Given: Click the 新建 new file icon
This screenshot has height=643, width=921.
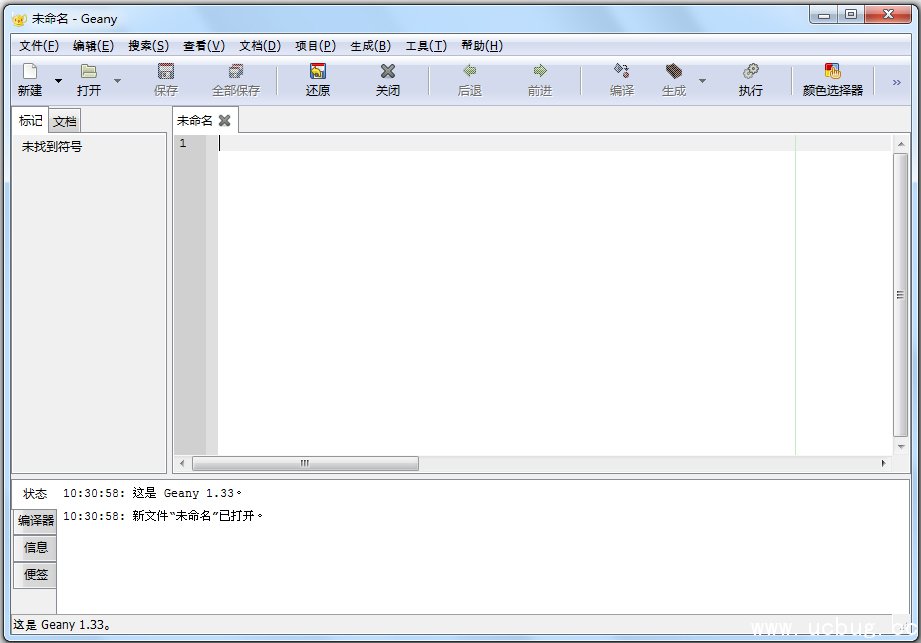Looking at the screenshot, I should click(30, 71).
